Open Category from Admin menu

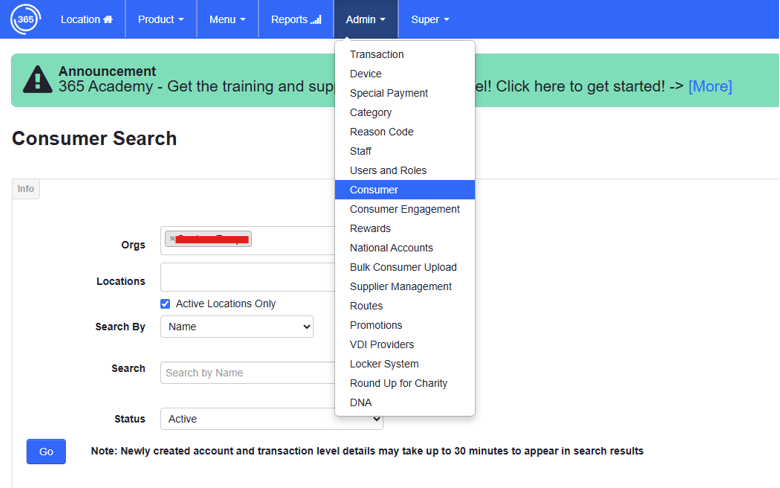pos(405,112)
